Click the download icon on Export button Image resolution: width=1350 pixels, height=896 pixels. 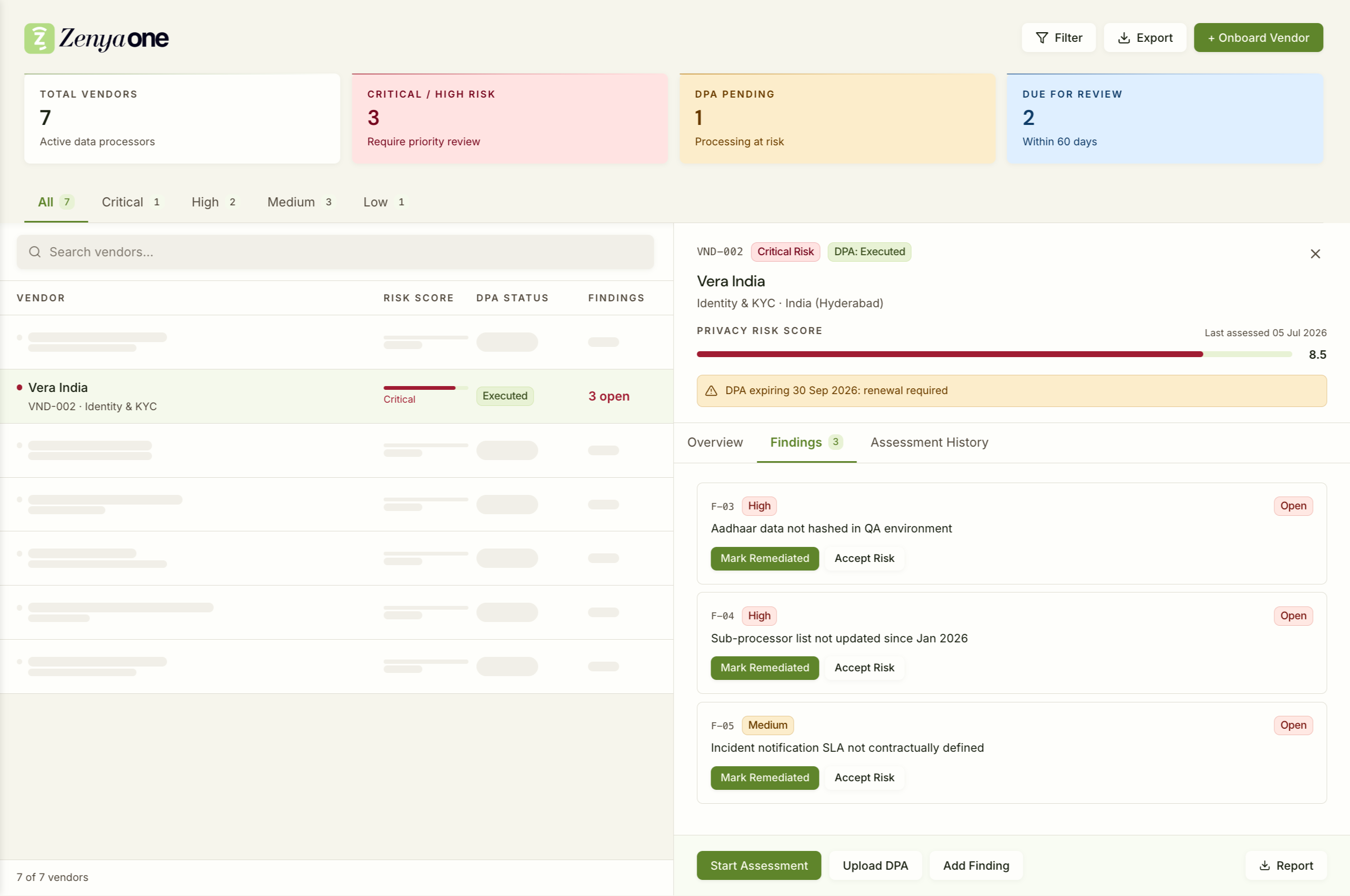pyautogui.click(x=1123, y=38)
